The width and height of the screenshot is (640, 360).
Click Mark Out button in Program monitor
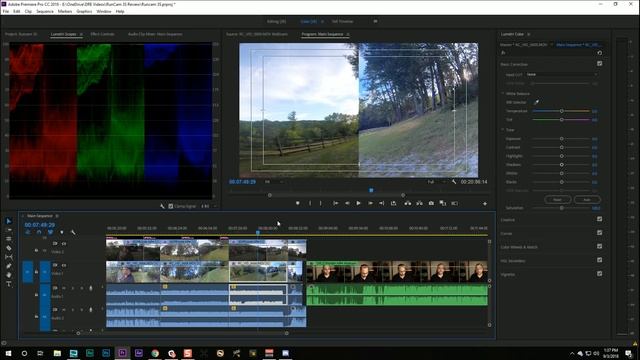[x=321, y=203]
